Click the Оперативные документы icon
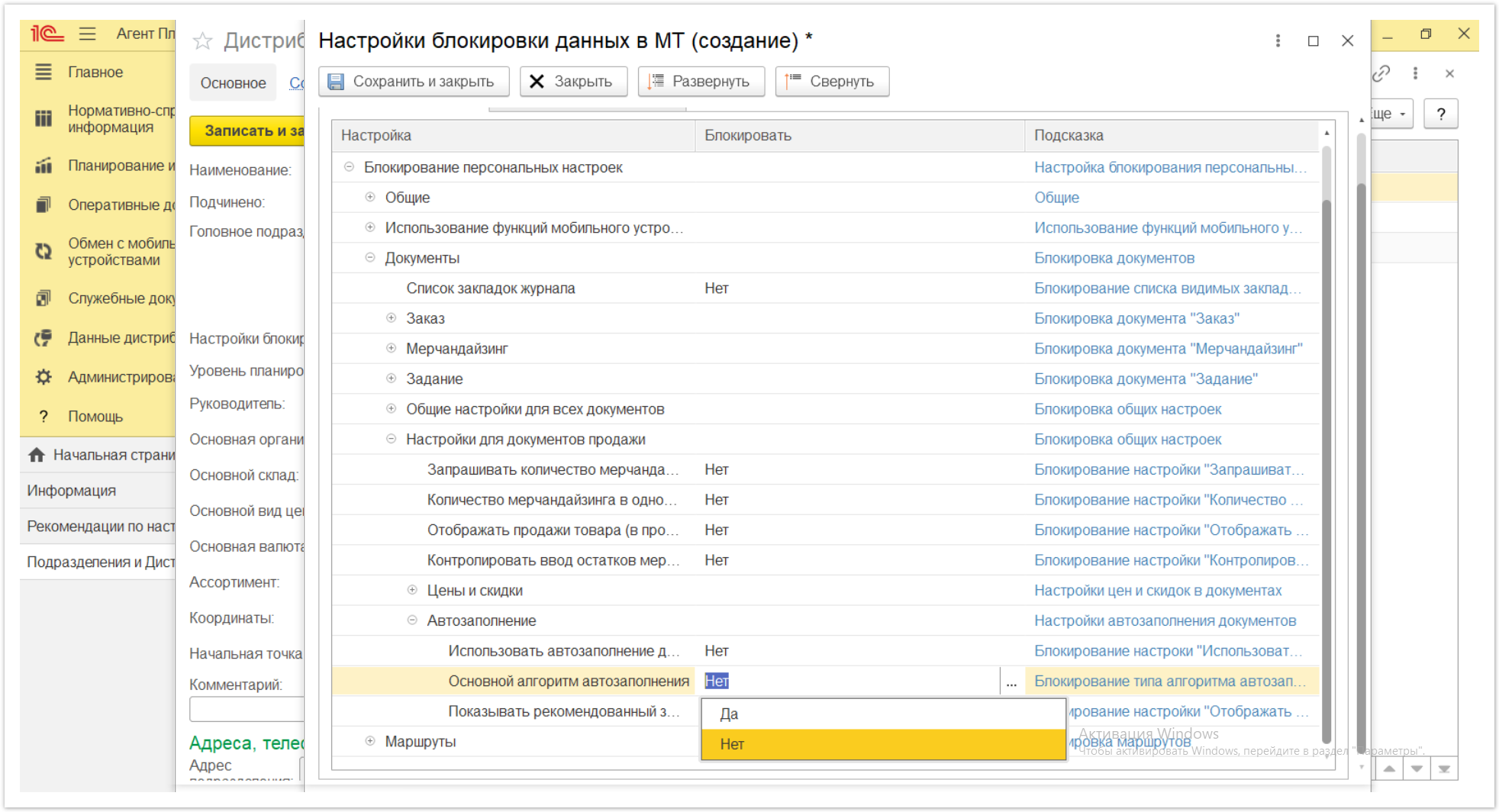The height and width of the screenshot is (812, 1499). pyautogui.click(x=44, y=205)
